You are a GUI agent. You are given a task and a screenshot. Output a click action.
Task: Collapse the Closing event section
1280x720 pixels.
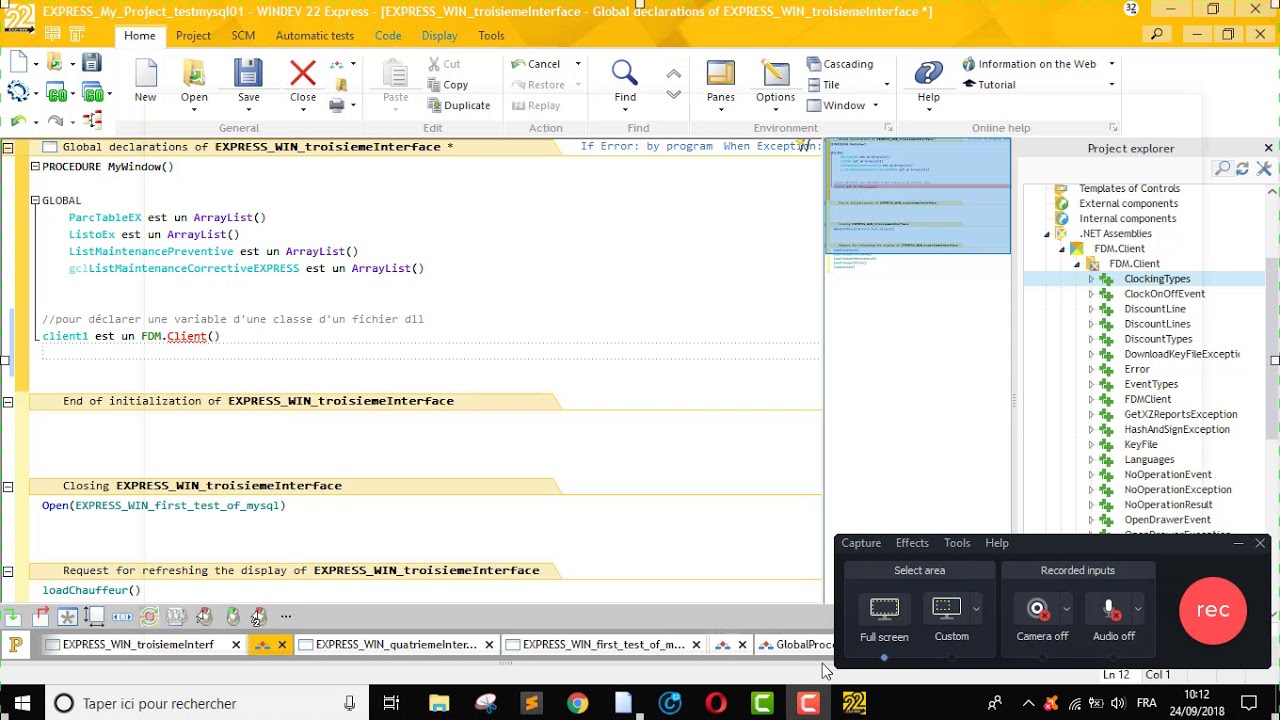click(8, 486)
